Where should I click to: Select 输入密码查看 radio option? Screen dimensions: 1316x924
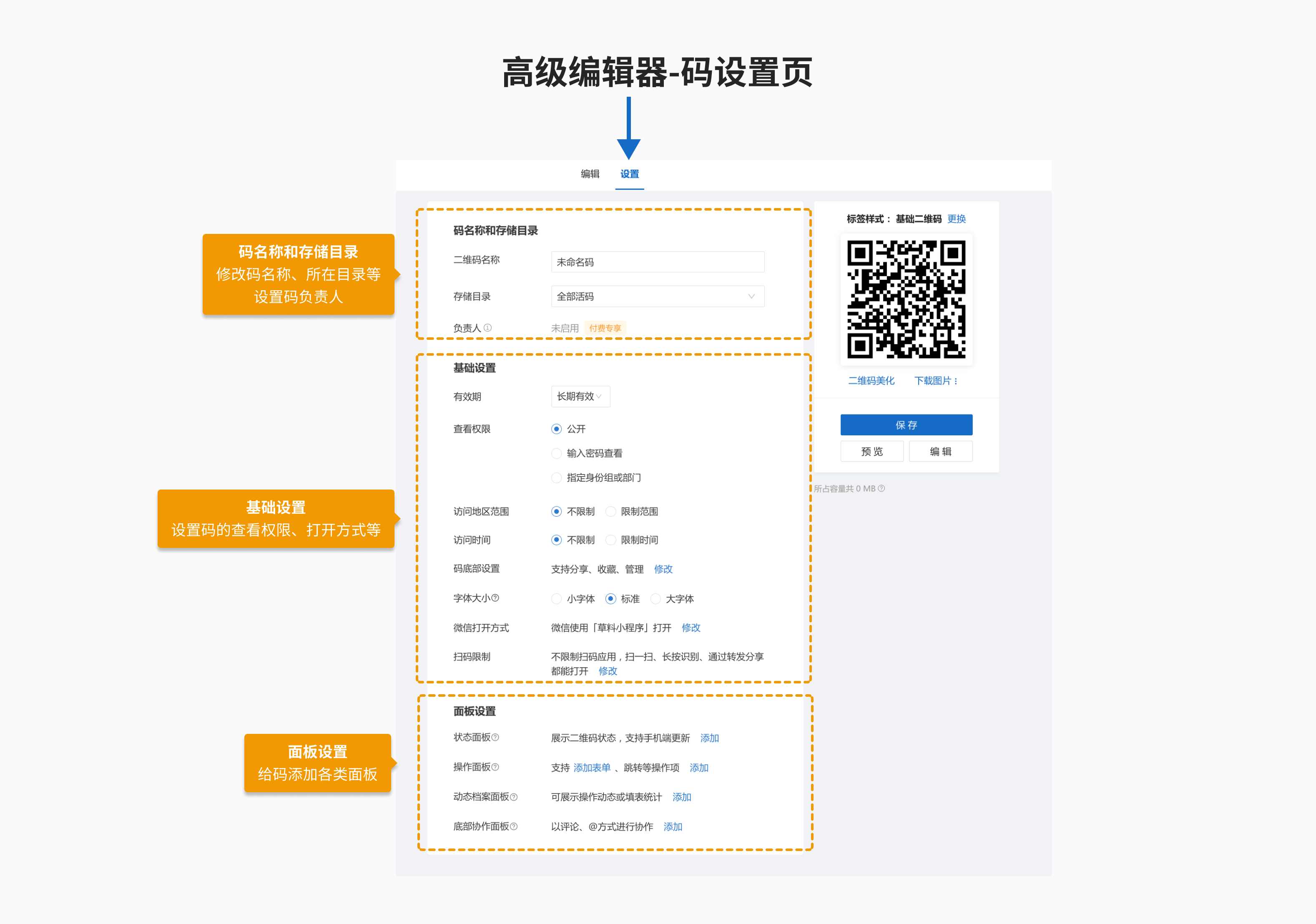click(x=556, y=453)
